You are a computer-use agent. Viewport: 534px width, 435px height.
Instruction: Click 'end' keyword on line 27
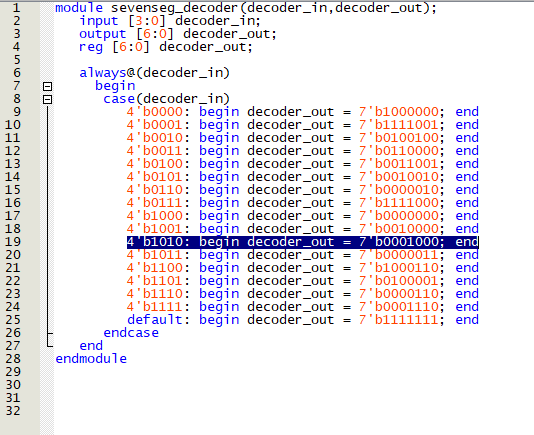pyautogui.click(x=91, y=346)
